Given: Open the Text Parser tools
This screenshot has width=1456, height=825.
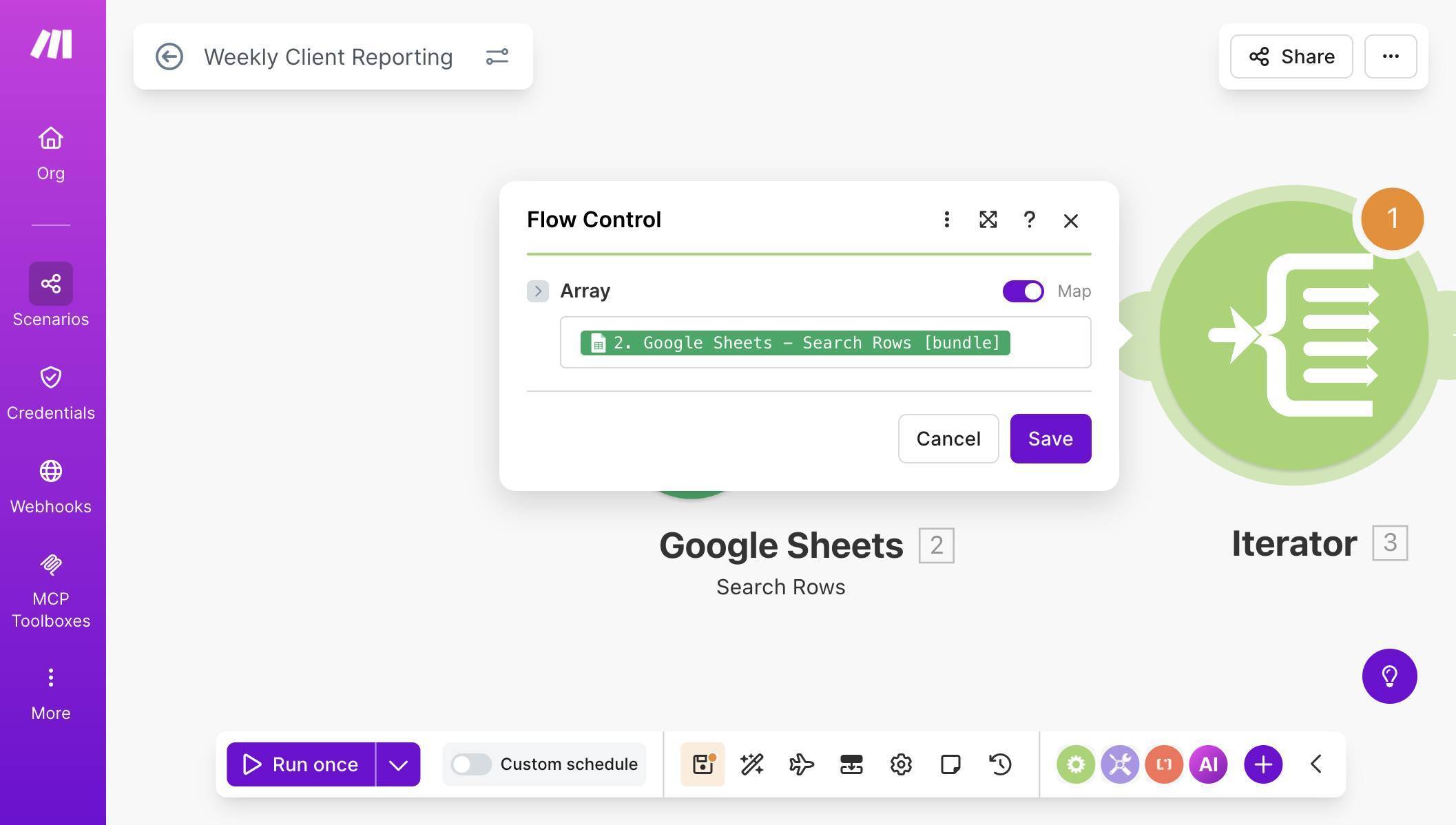Looking at the screenshot, I should pyautogui.click(x=1164, y=764).
